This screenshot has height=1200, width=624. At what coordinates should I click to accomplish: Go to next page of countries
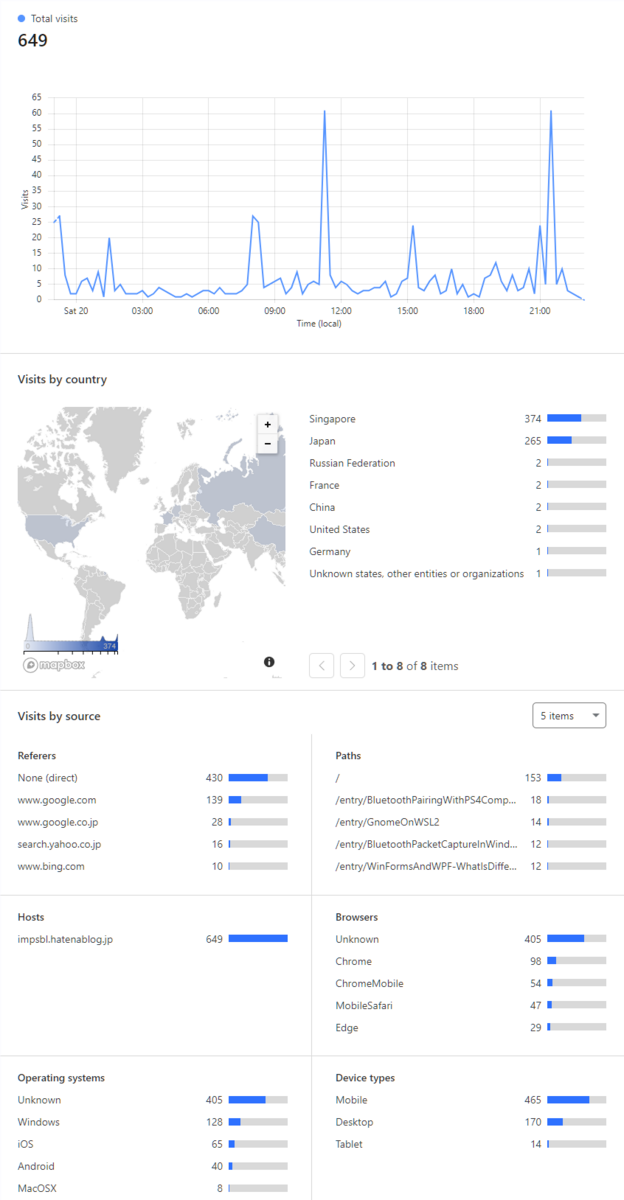pos(352,665)
